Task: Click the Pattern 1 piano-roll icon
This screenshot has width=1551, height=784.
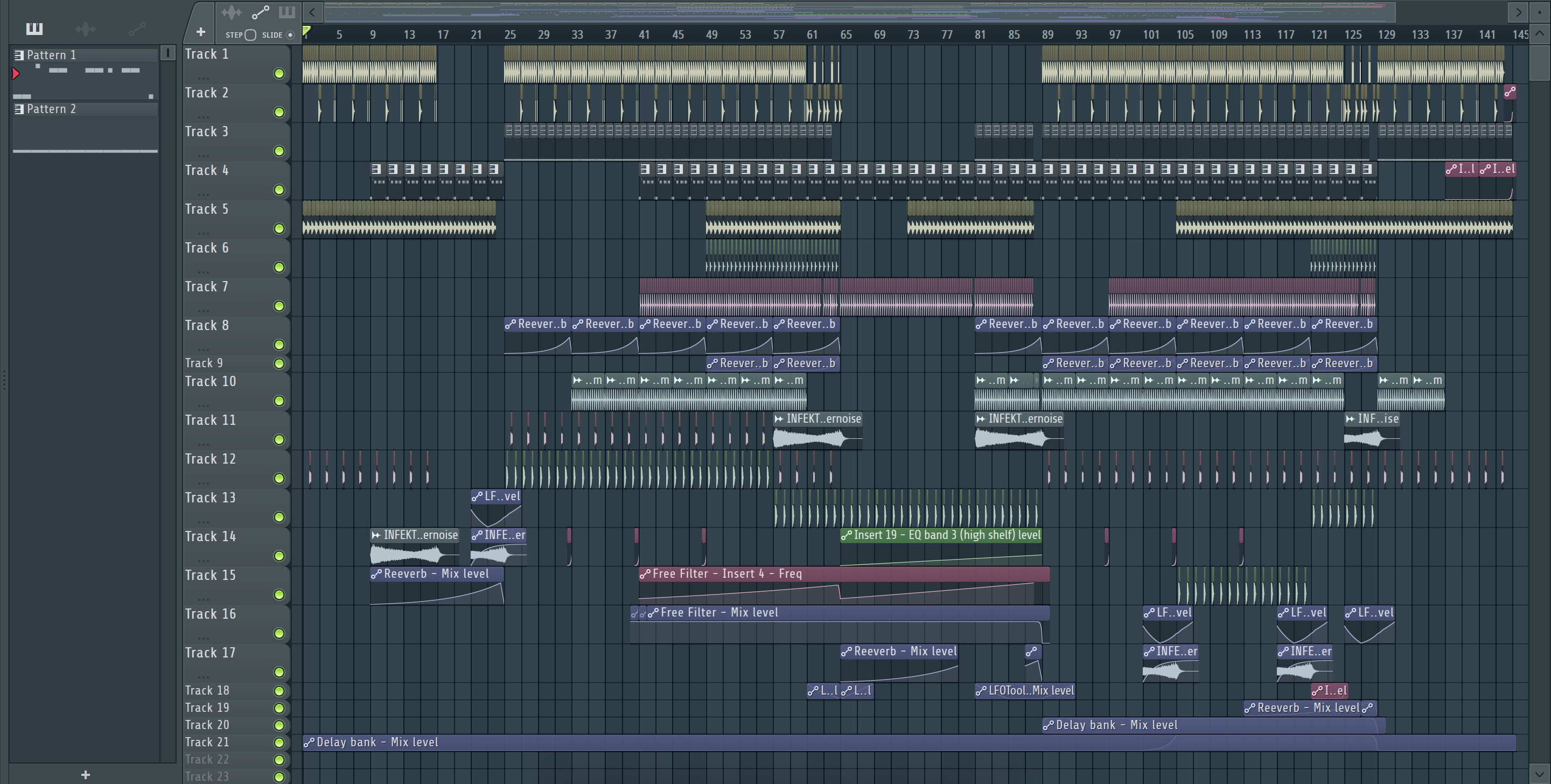Action: [x=19, y=55]
